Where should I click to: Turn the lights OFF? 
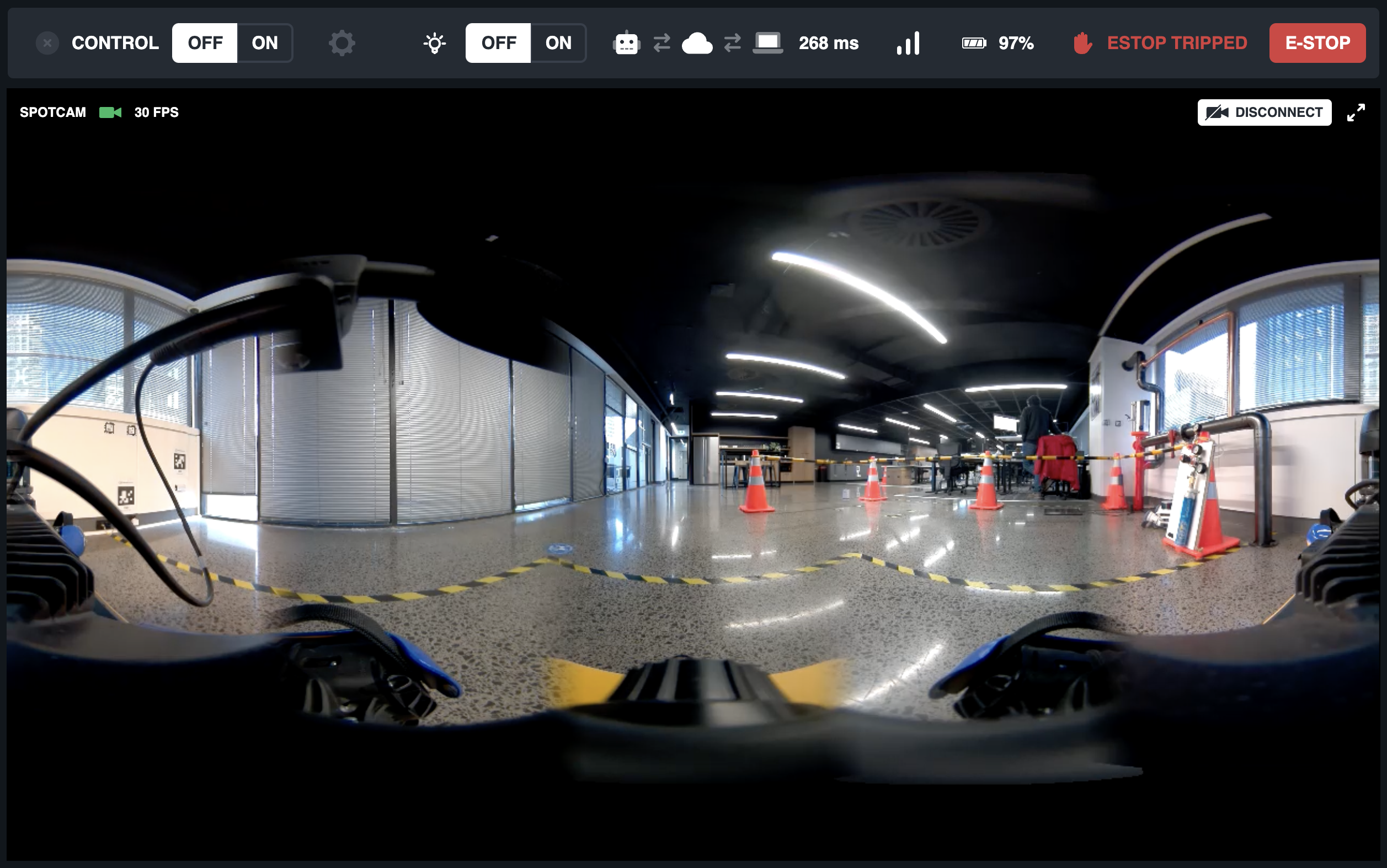(498, 43)
